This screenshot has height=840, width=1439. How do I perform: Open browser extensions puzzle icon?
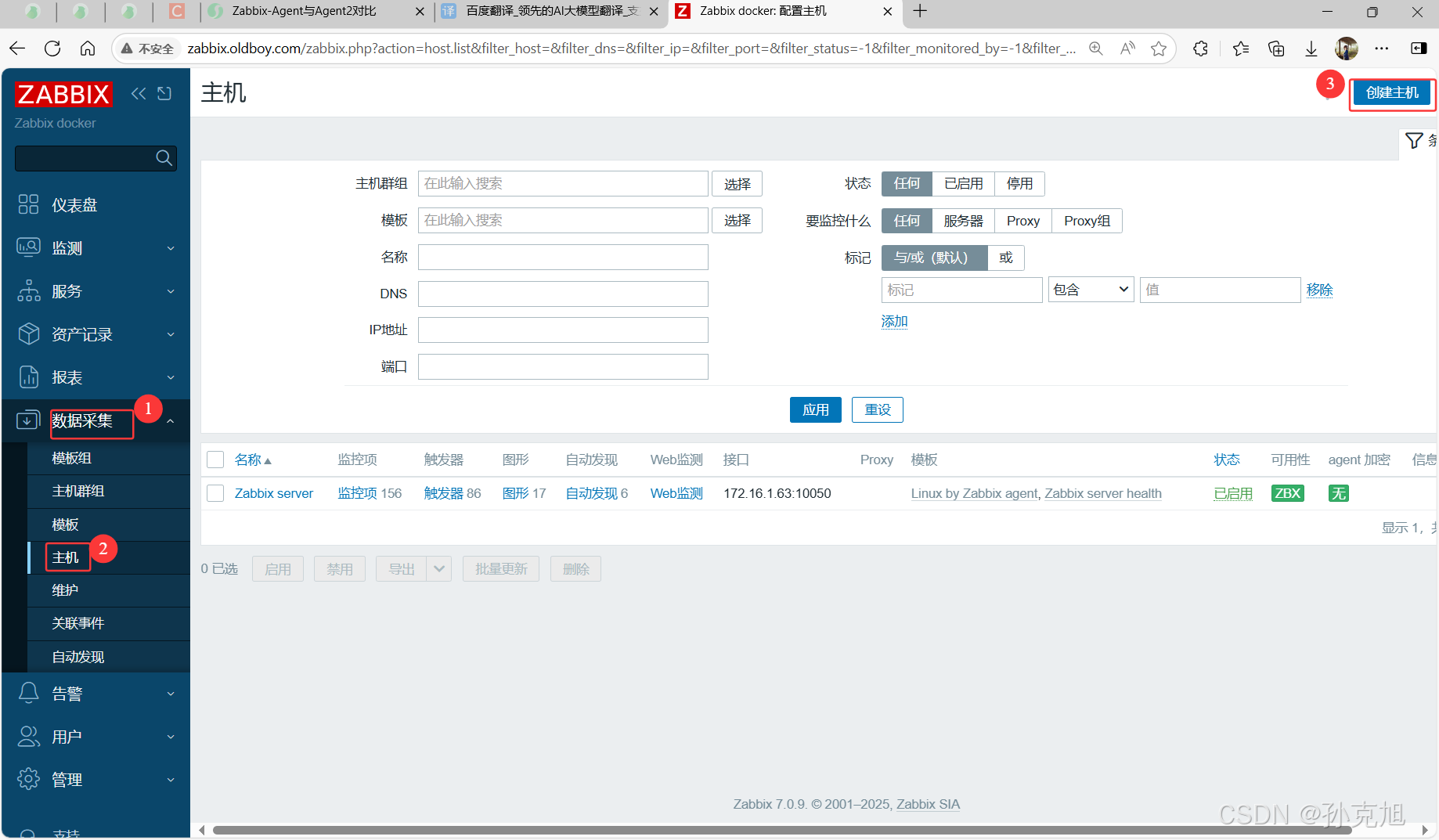click(1200, 49)
